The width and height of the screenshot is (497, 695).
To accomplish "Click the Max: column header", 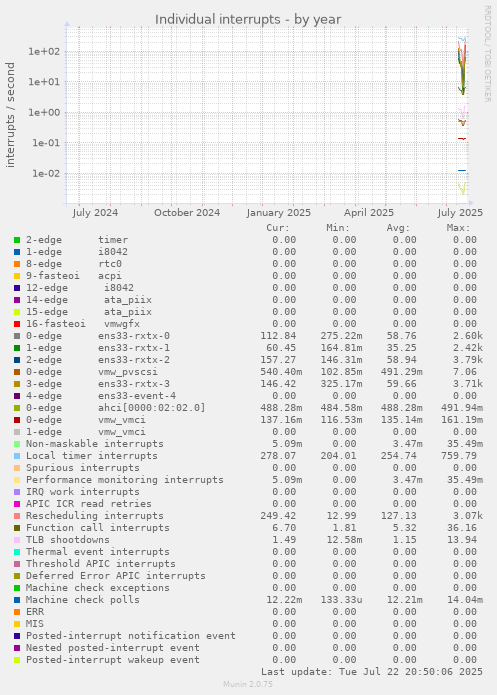I will 458,228.
